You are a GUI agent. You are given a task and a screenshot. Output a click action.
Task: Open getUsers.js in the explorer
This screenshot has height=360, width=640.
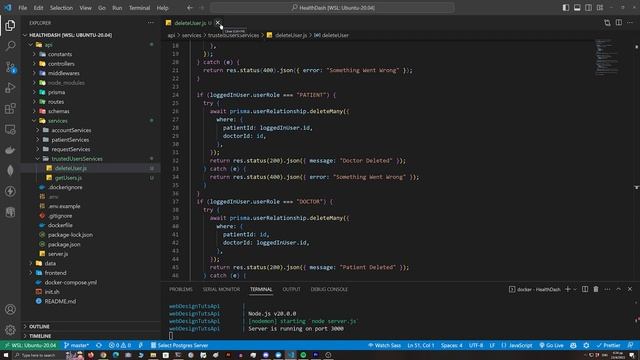click(68, 178)
